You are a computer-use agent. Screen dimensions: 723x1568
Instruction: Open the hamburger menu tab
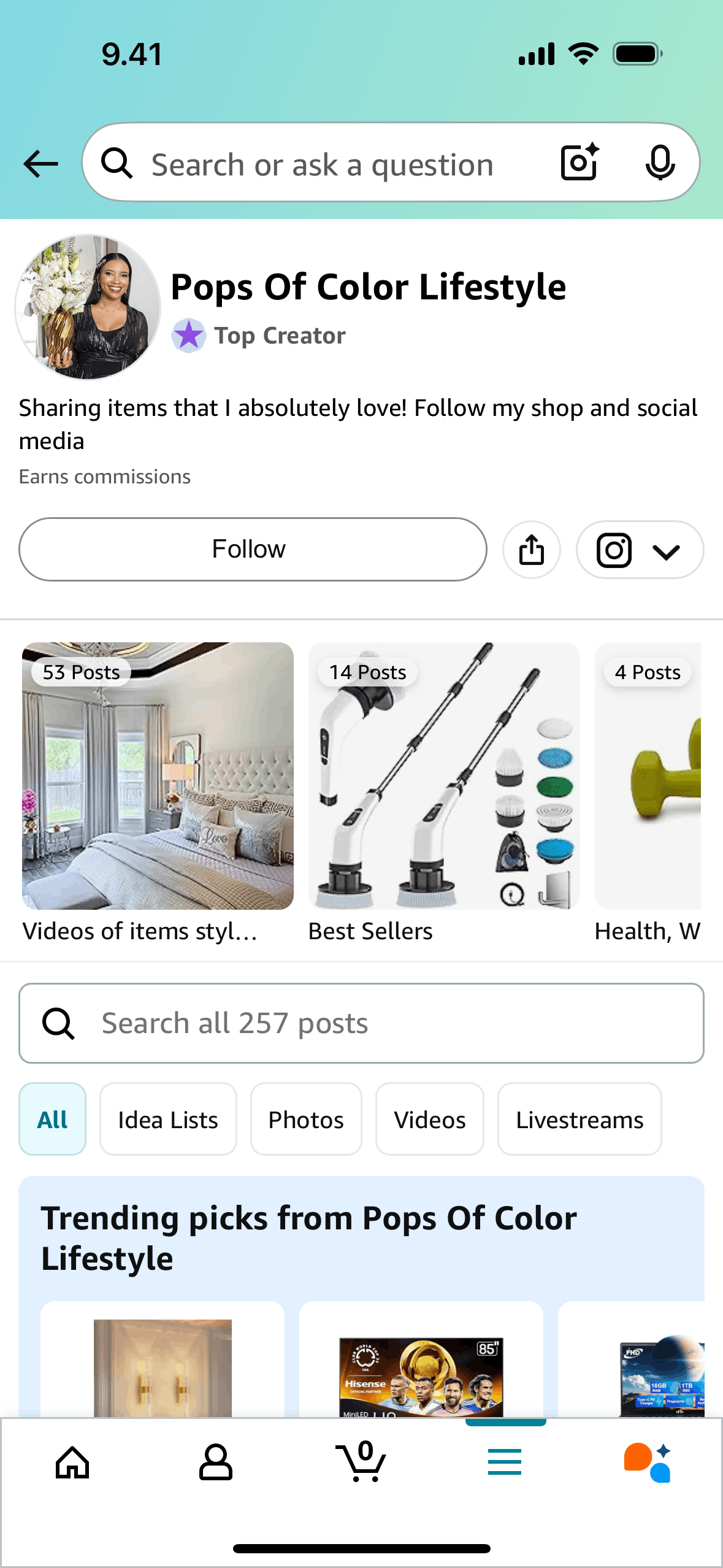tap(505, 1462)
